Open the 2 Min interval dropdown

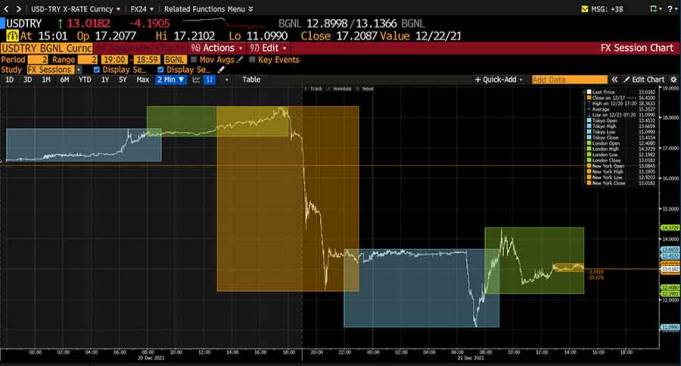point(171,80)
